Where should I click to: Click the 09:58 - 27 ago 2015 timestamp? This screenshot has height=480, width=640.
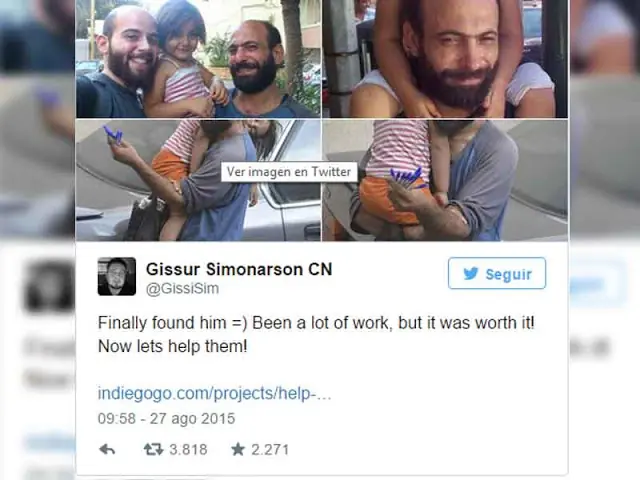pos(167,419)
